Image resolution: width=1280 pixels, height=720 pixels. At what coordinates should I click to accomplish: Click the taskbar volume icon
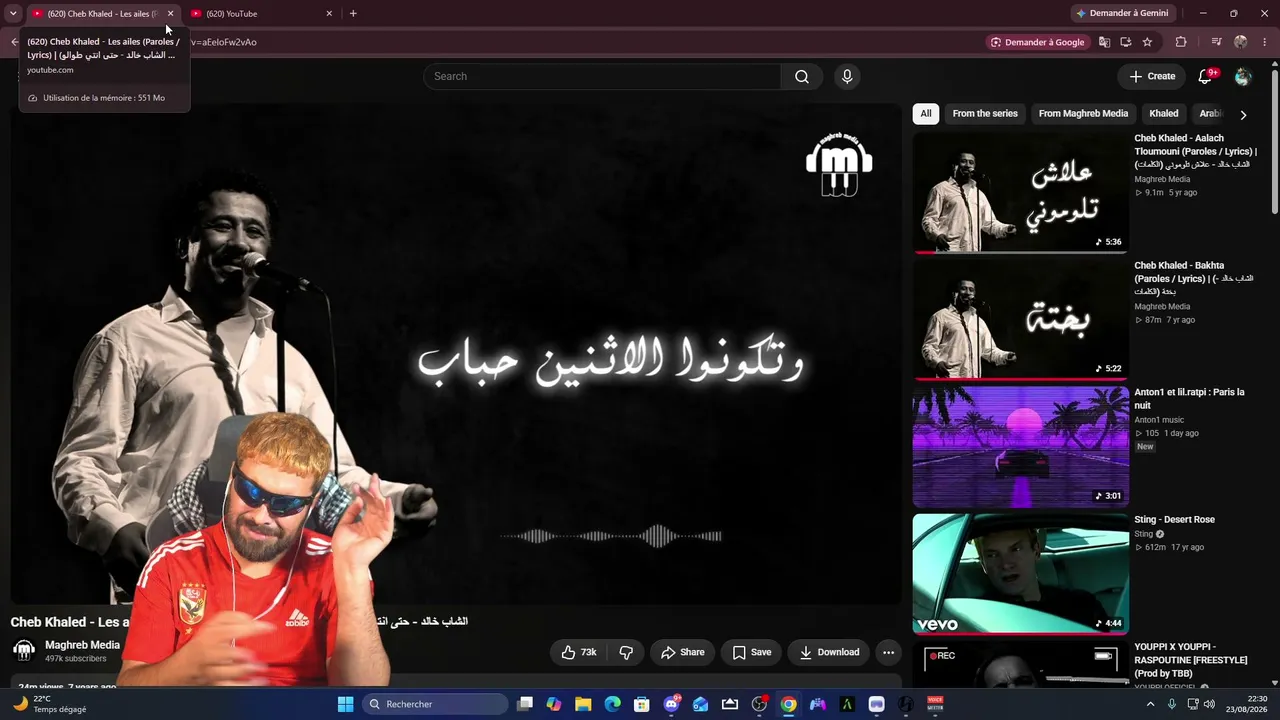1209,704
